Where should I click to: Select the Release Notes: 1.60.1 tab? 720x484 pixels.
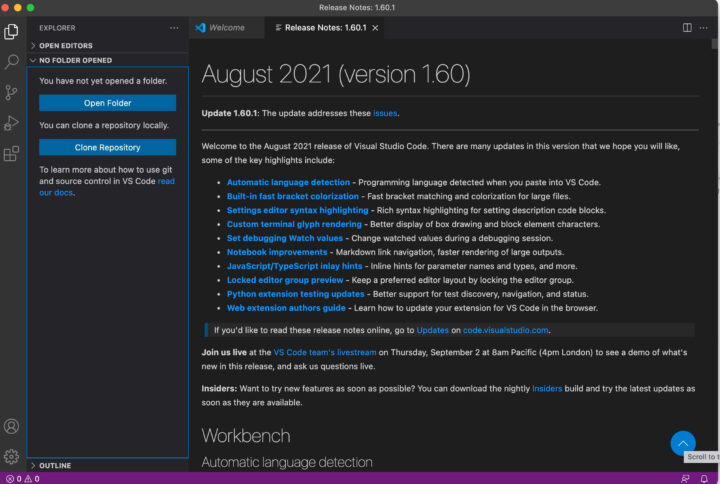point(326,28)
